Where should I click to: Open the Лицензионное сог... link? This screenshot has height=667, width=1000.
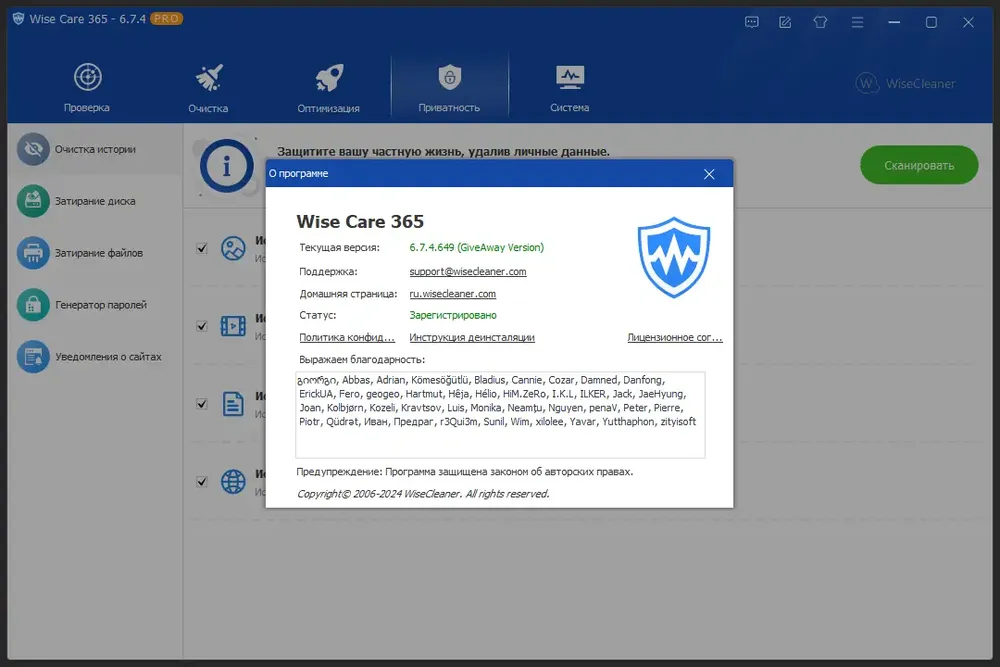pos(675,337)
